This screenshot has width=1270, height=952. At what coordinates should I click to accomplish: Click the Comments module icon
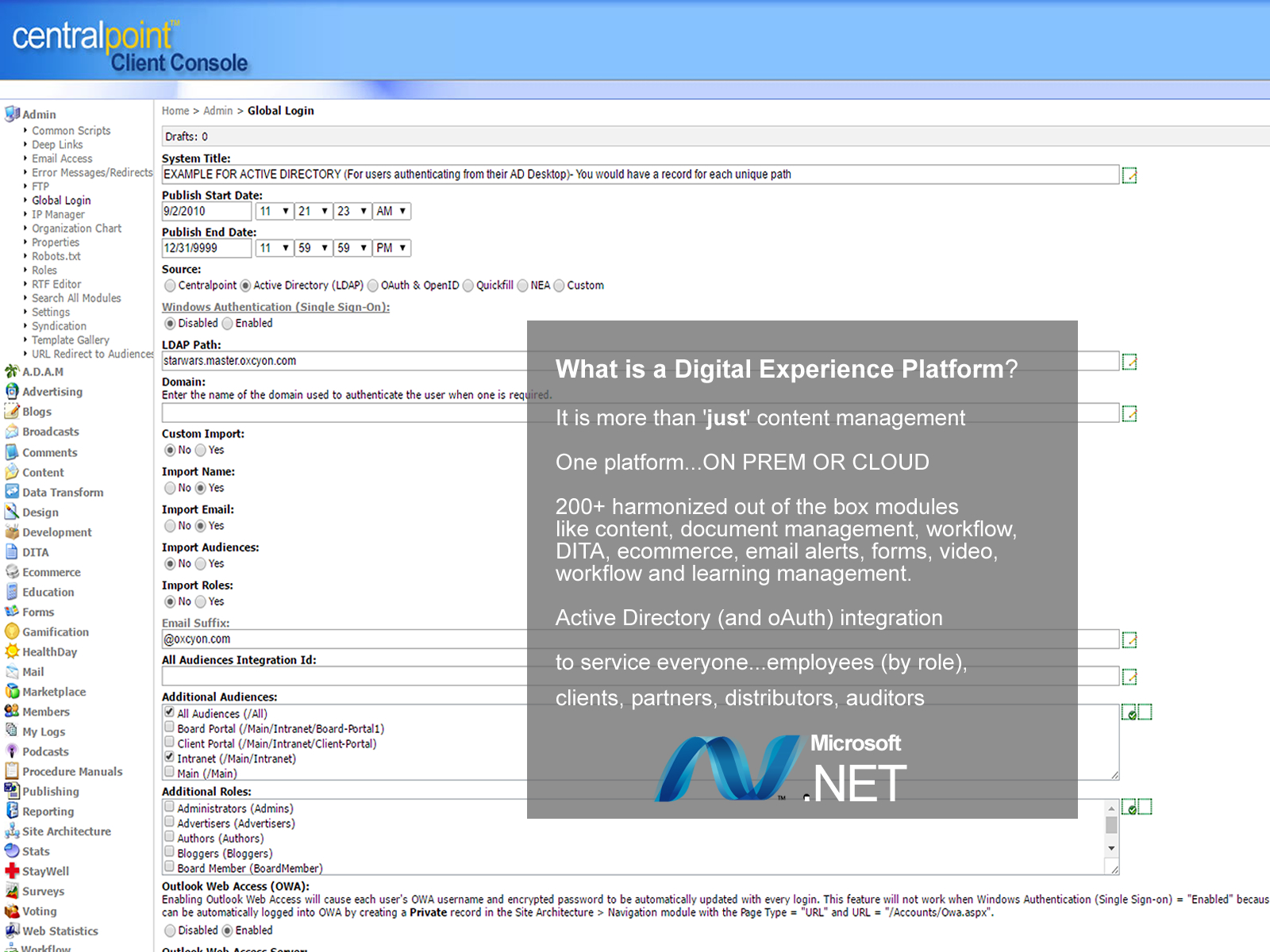point(12,452)
